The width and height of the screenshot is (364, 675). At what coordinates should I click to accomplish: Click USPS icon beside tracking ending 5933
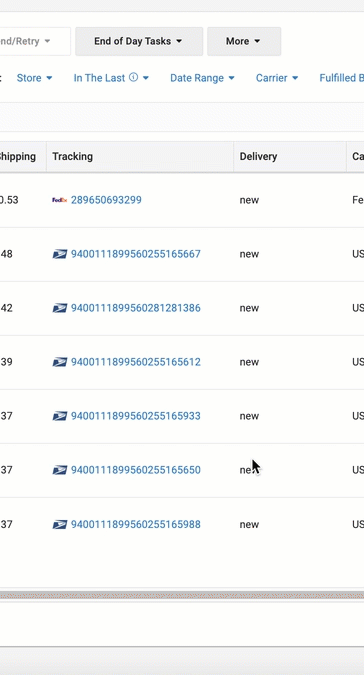pyautogui.click(x=60, y=416)
